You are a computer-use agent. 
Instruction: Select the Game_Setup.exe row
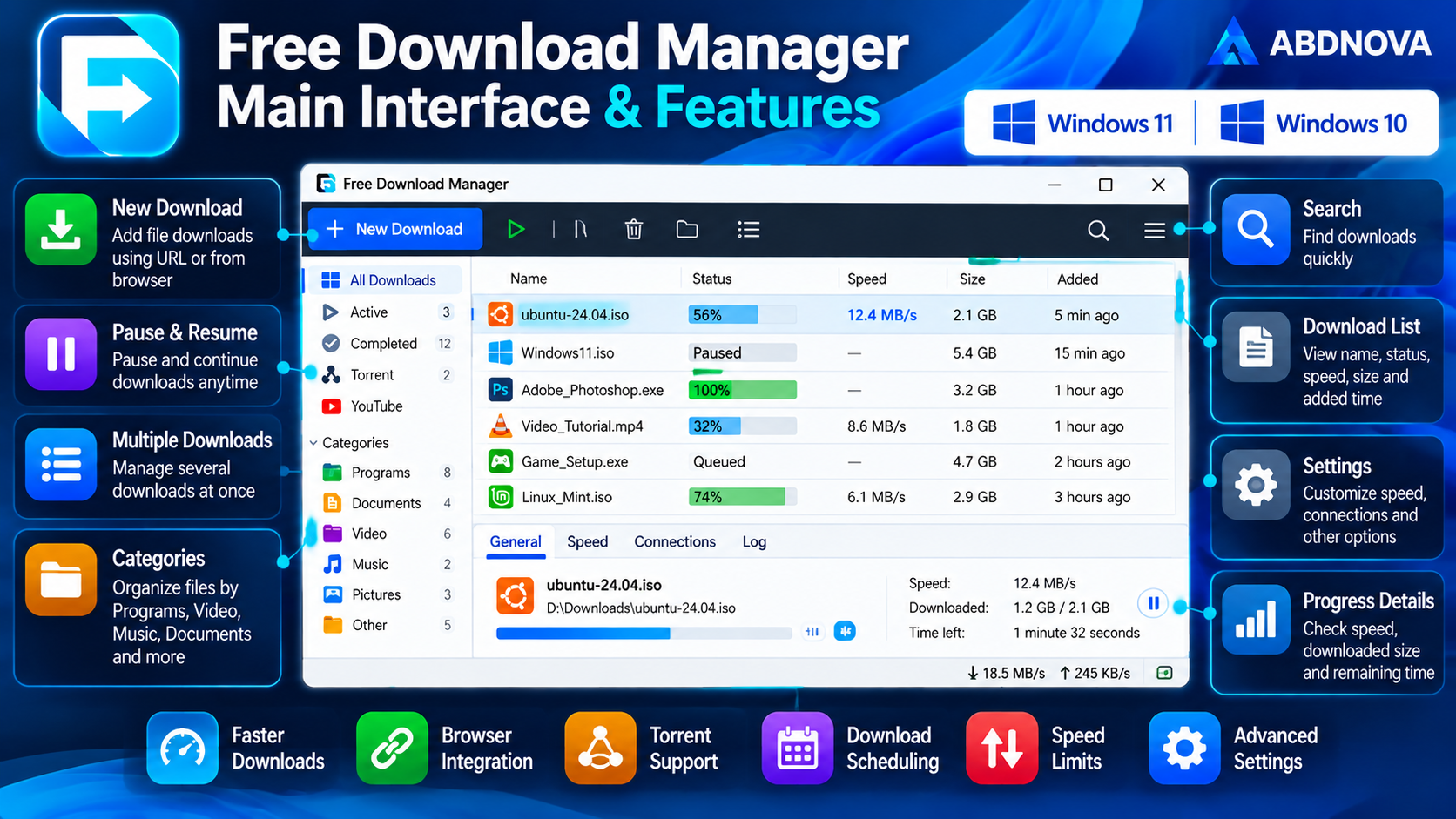point(824,461)
